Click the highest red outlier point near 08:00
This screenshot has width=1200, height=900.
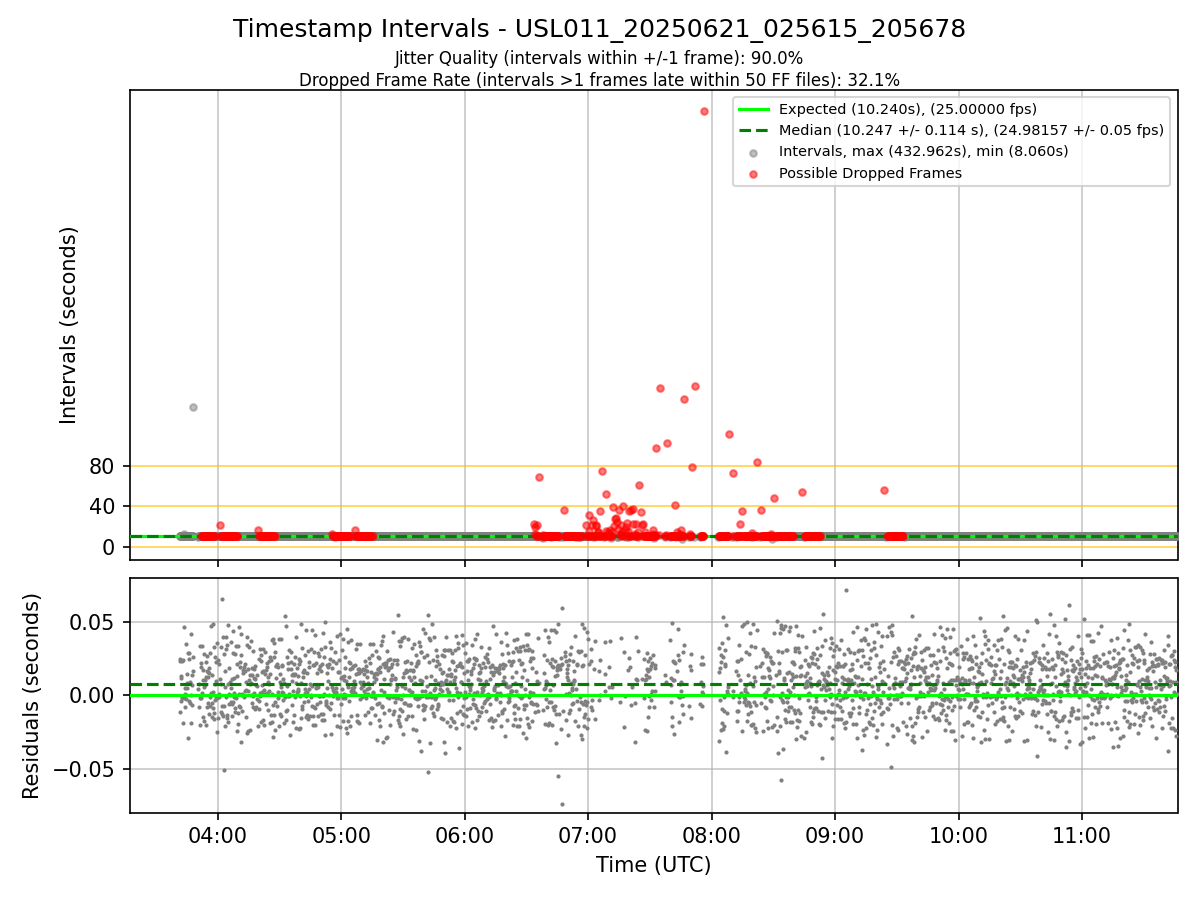coord(704,111)
